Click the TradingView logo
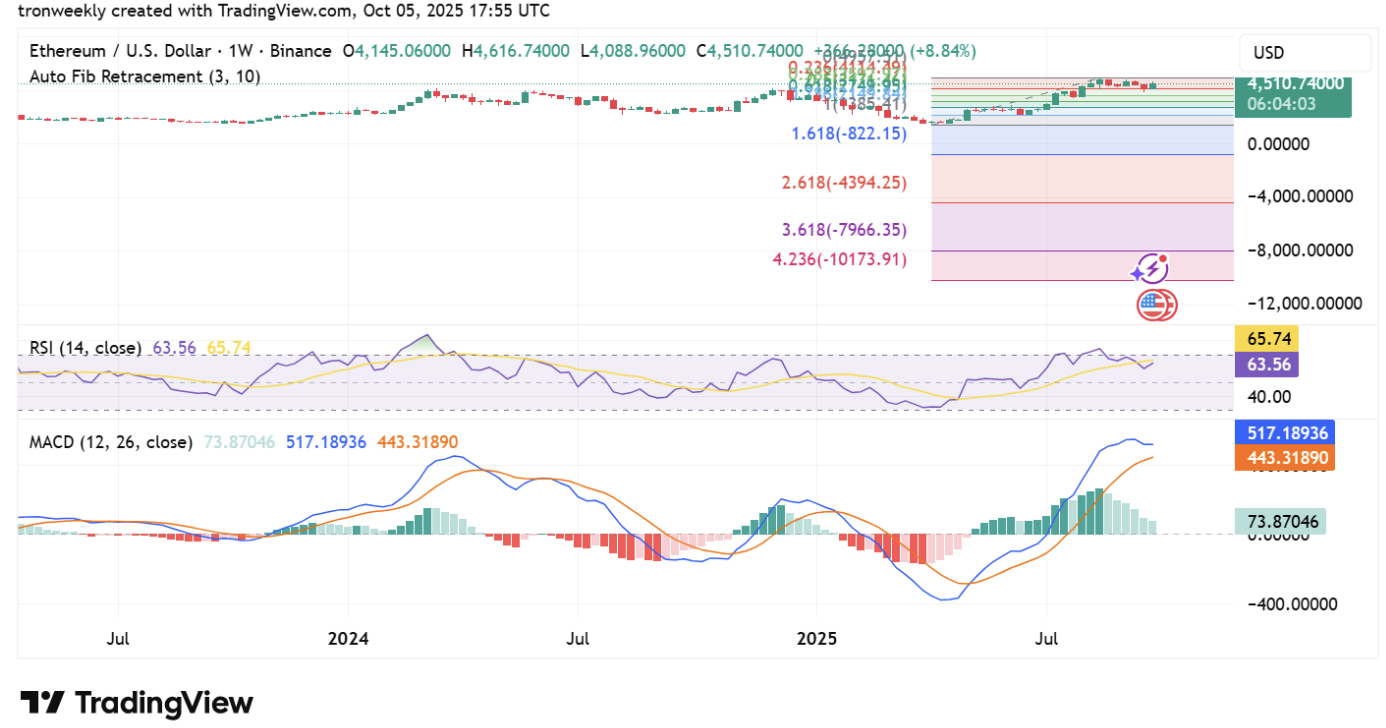Viewport: 1386px width, 728px height. pyautogui.click(x=137, y=702)
